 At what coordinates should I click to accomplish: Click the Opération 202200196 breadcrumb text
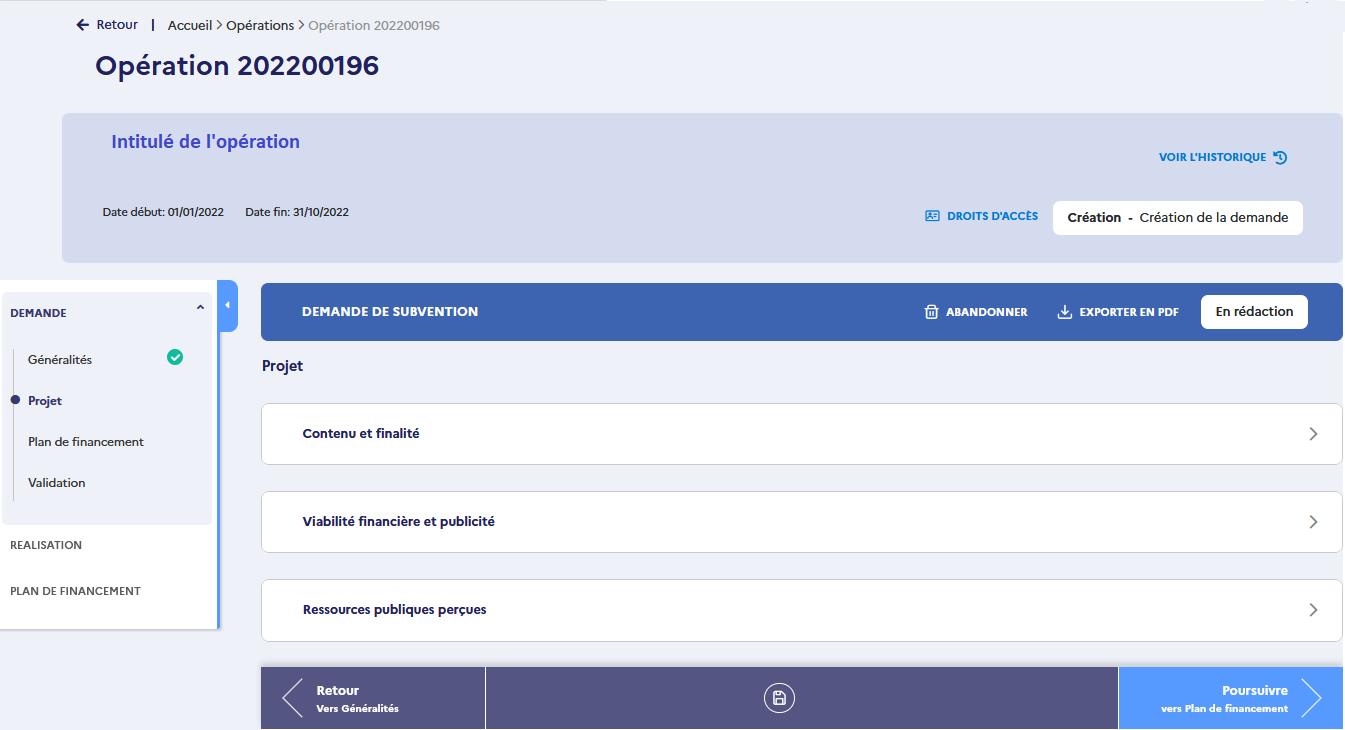[374, 25]
